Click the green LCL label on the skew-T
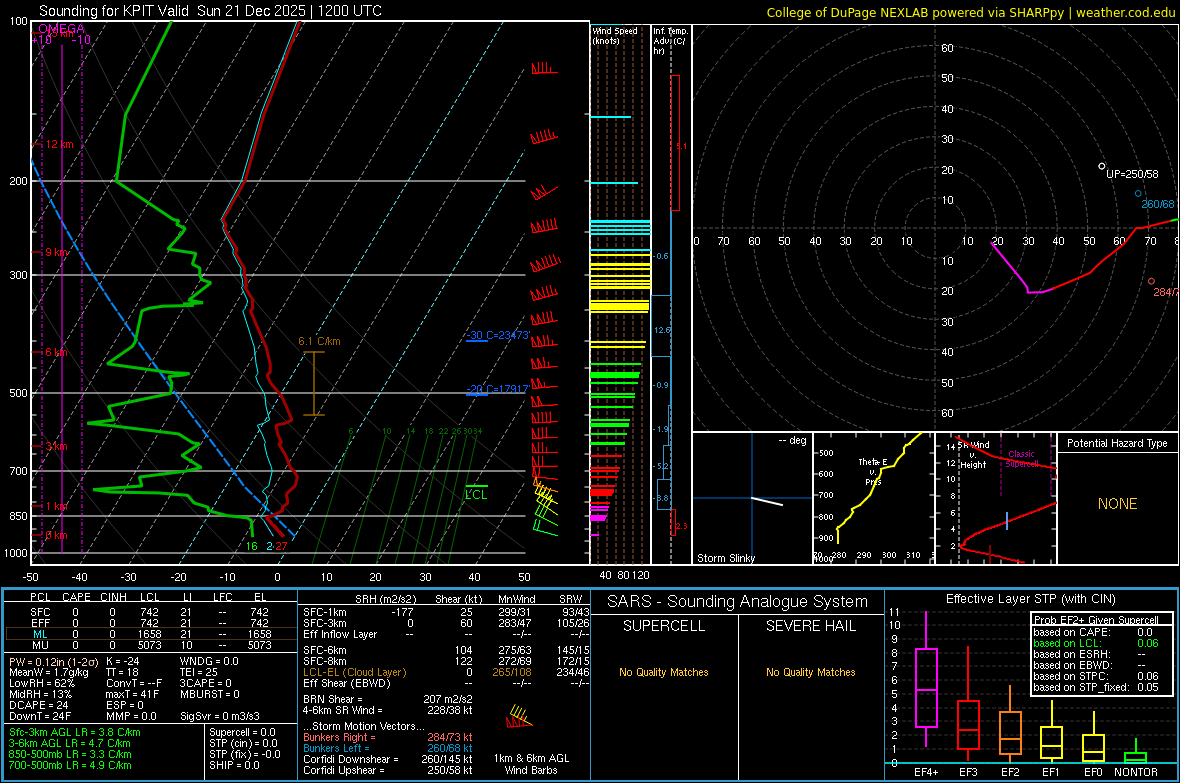The image size is (1180, 783). click(476, 495)
